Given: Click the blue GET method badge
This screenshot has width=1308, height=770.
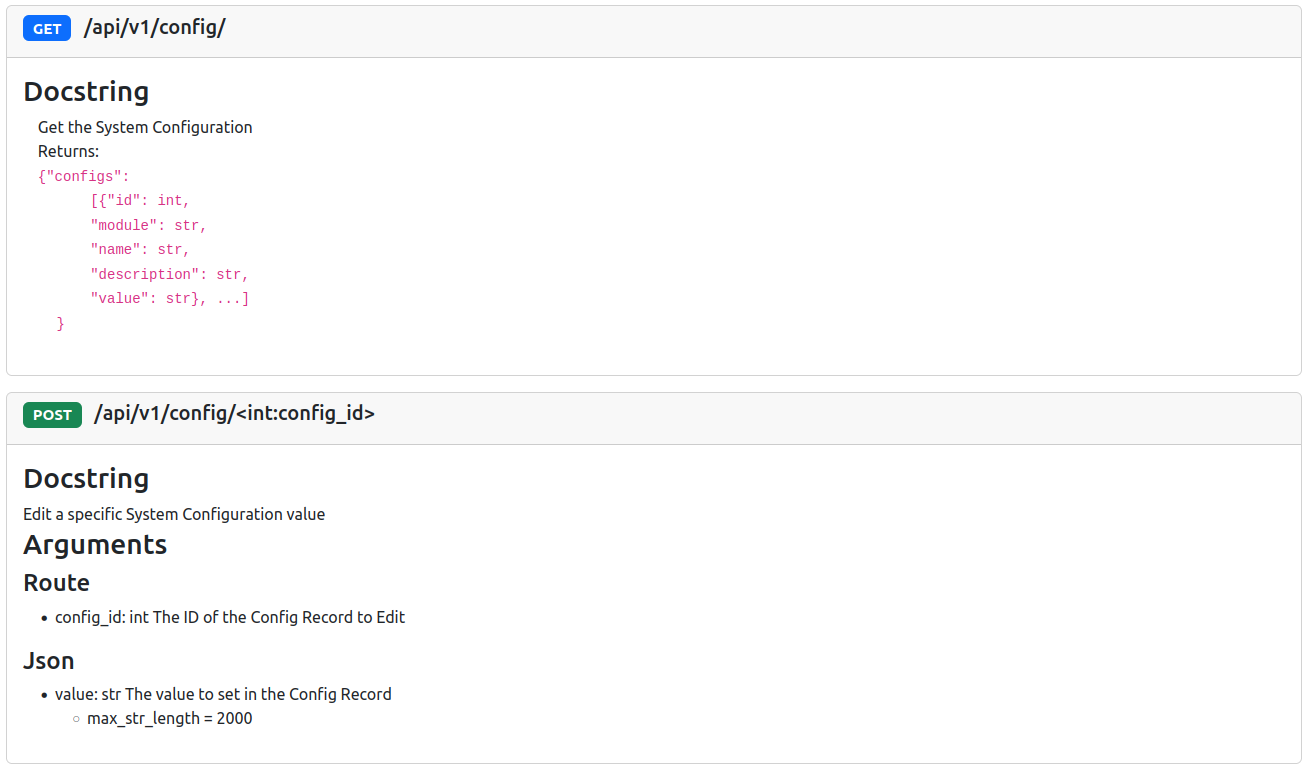Looking at the screenshot, I should [x=47, y=29].
